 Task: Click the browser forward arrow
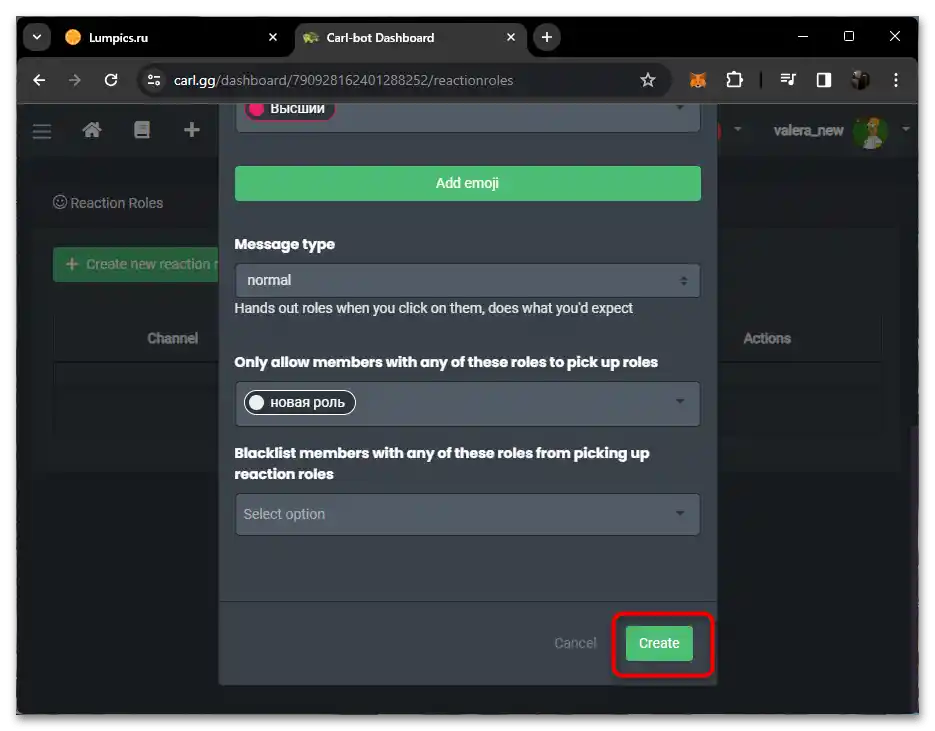pos(75,80)
